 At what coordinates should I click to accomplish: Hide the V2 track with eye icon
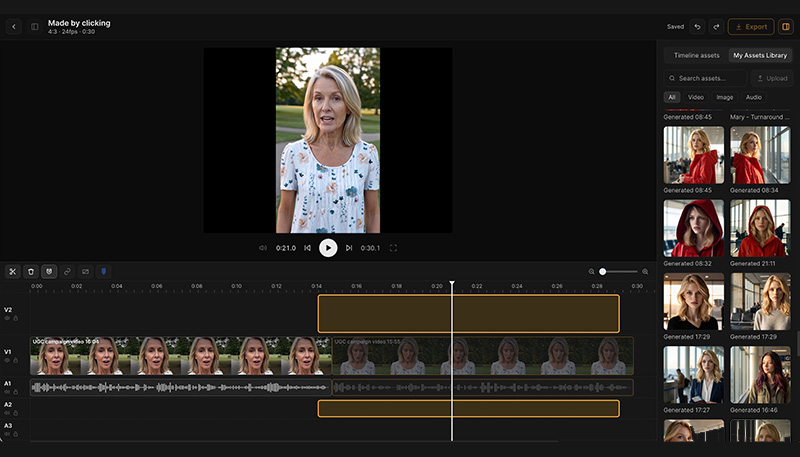[7, 318]
